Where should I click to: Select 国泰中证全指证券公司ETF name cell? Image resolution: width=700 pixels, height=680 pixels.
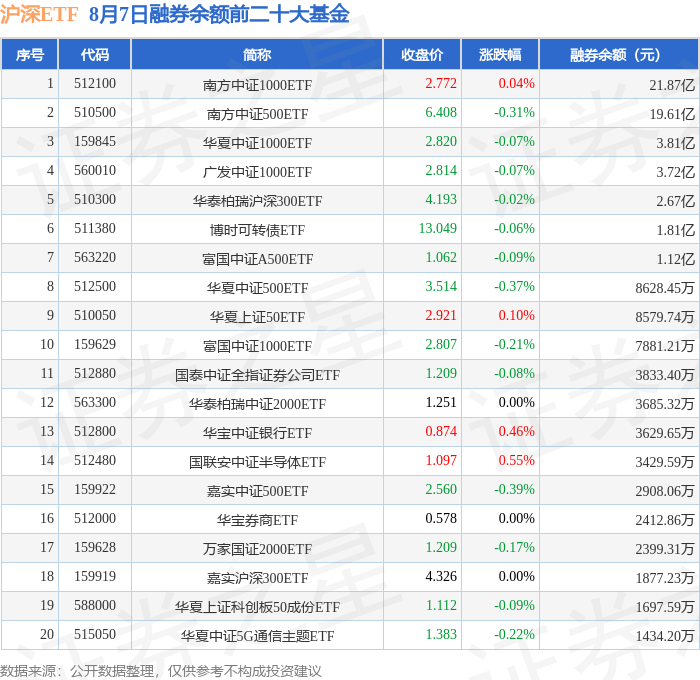257,375
